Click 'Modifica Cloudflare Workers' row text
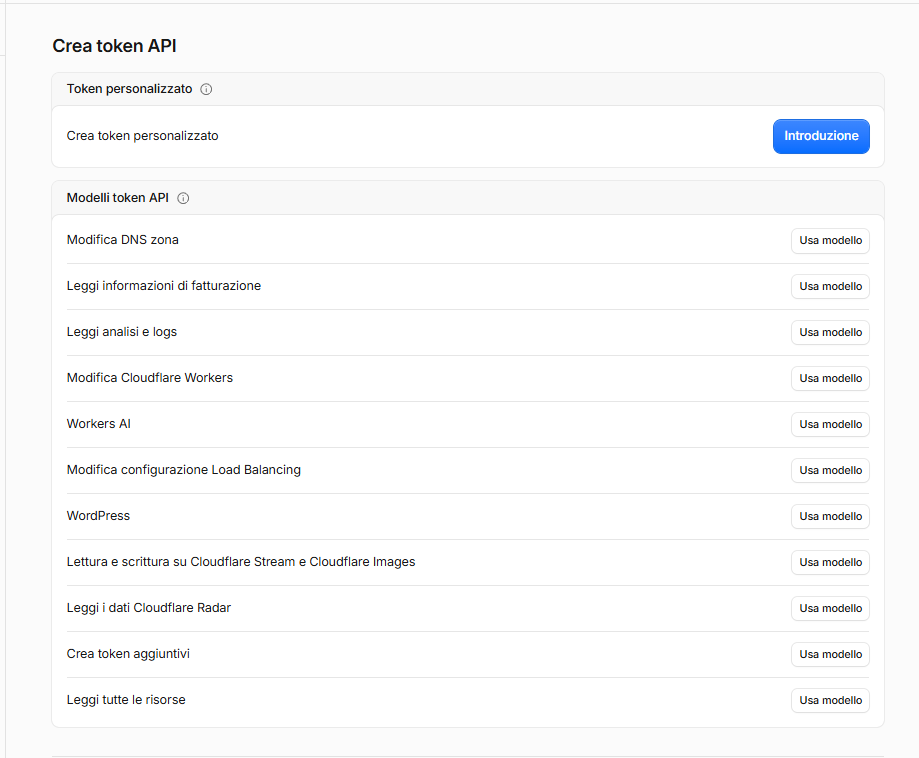 [x=150, y=378]
